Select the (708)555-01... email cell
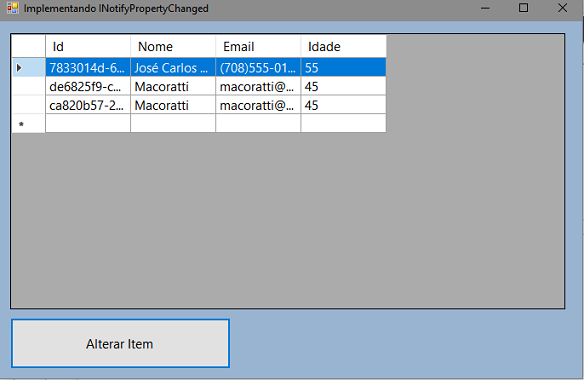Screen dimensions: 584x380 [258, 67]
